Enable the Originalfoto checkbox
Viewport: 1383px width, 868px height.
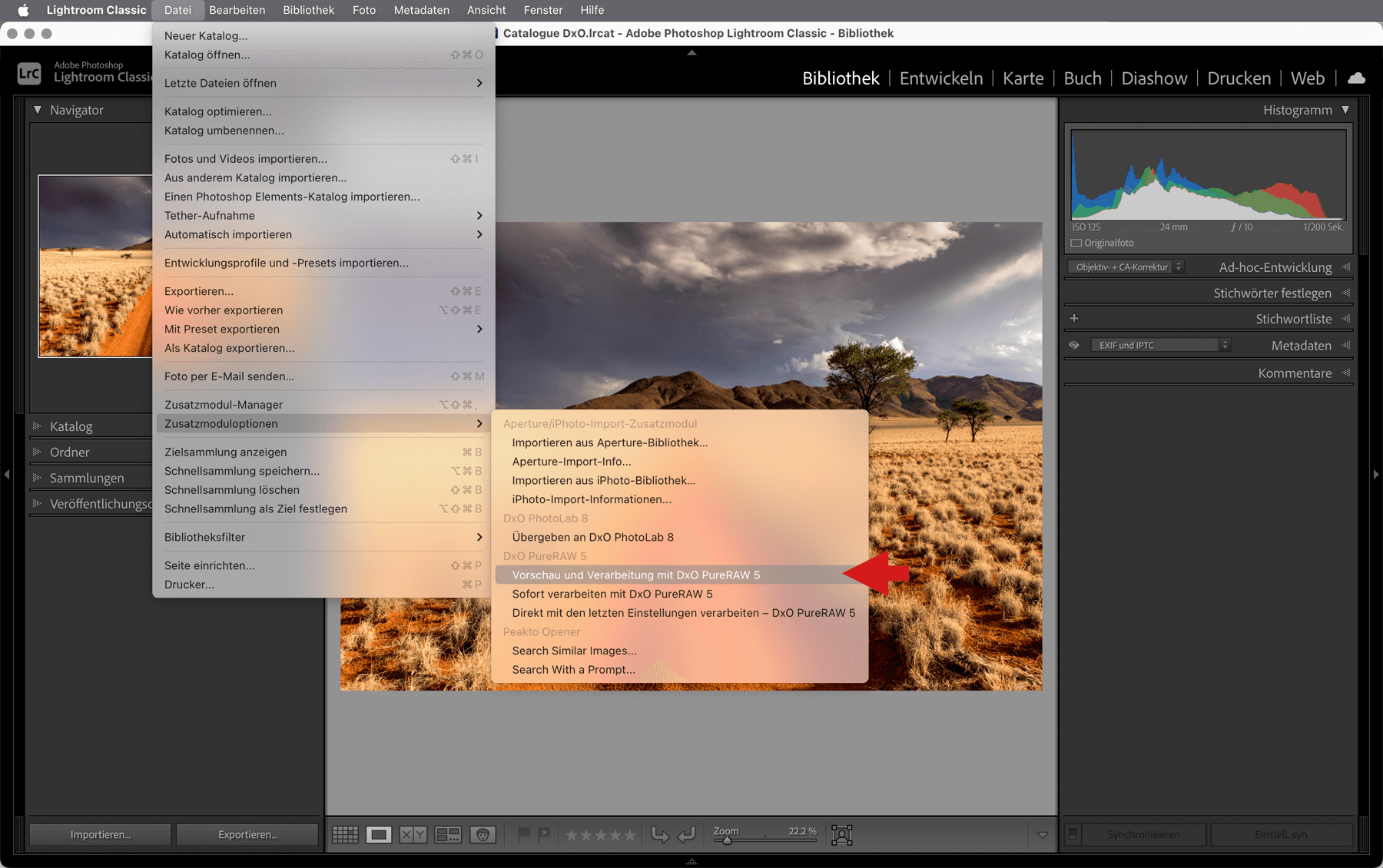click(1076, 243)
